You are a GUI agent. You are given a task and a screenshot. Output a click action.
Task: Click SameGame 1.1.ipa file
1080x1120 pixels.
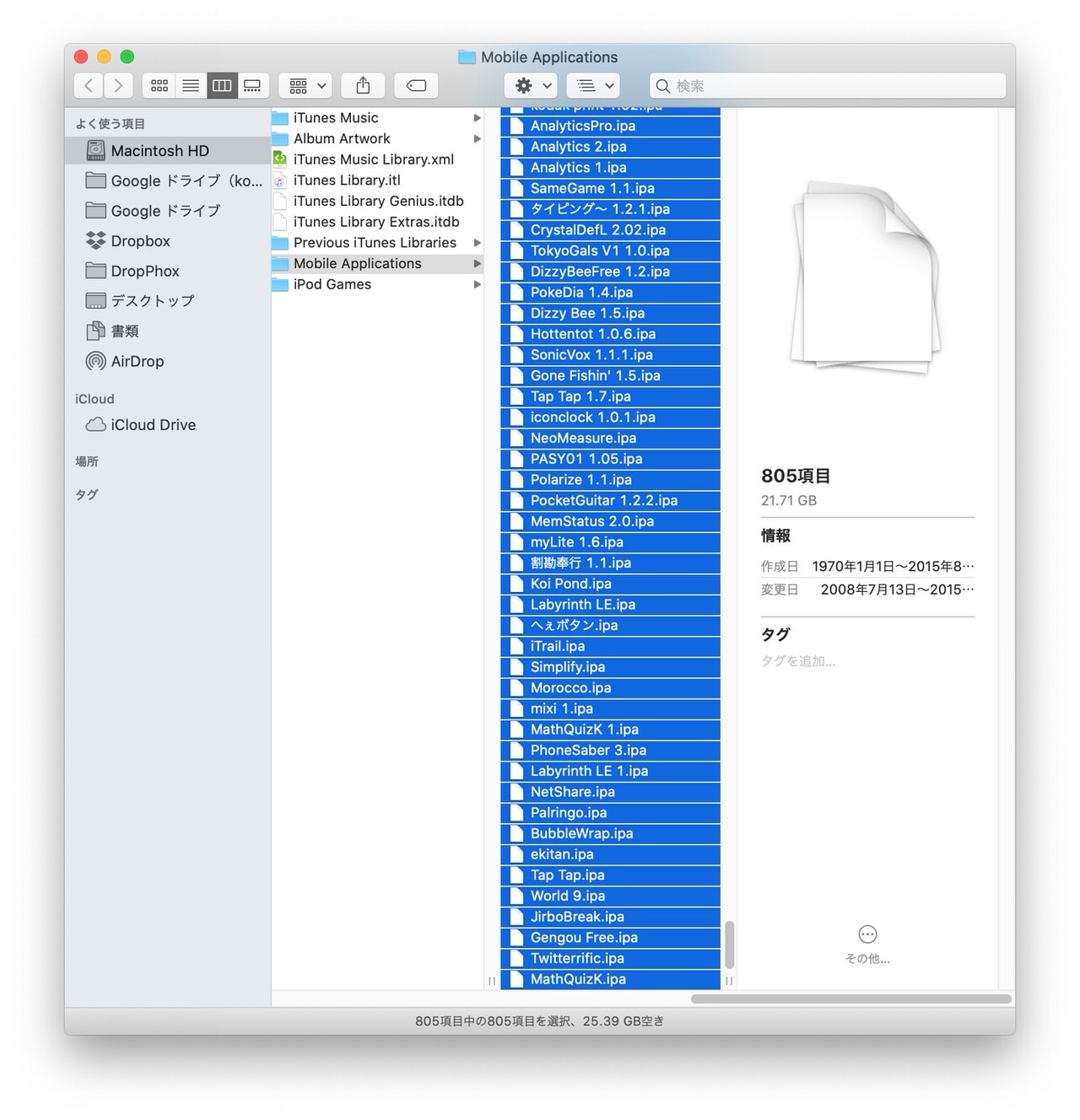point(610,188)
